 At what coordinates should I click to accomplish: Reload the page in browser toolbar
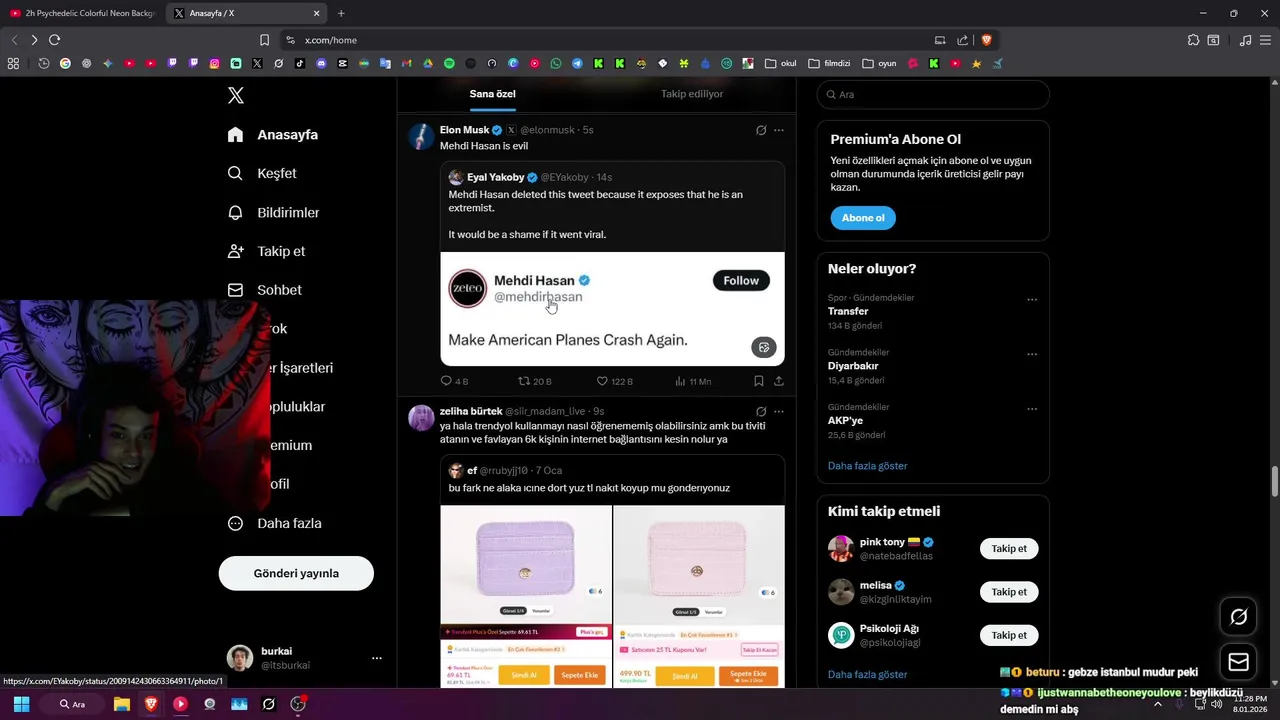54,40
